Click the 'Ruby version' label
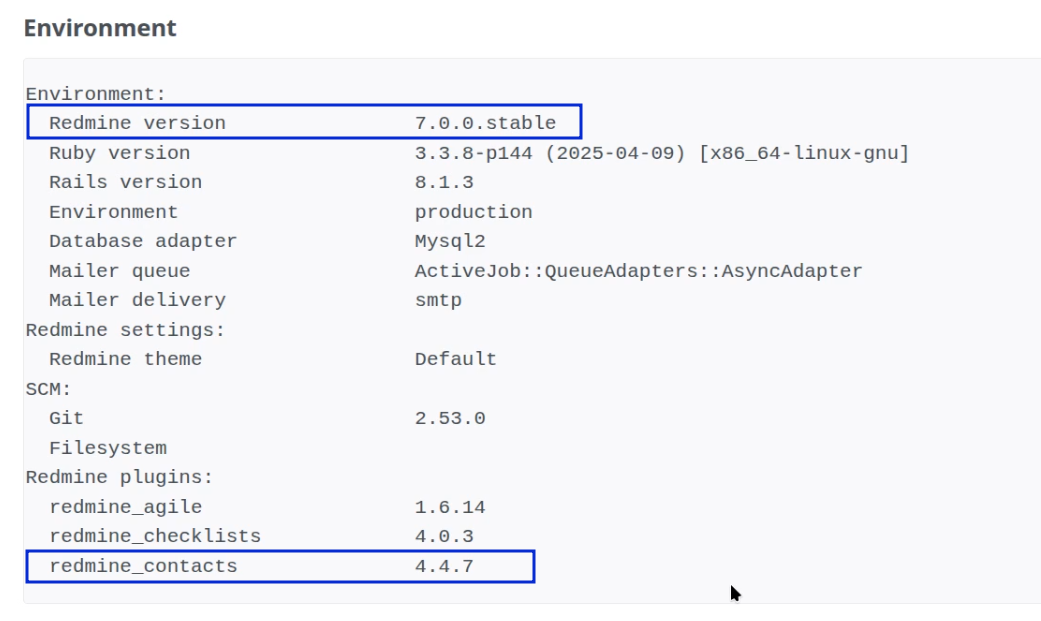Screen dimensions: 1041x621 click(x=120, y=153)
